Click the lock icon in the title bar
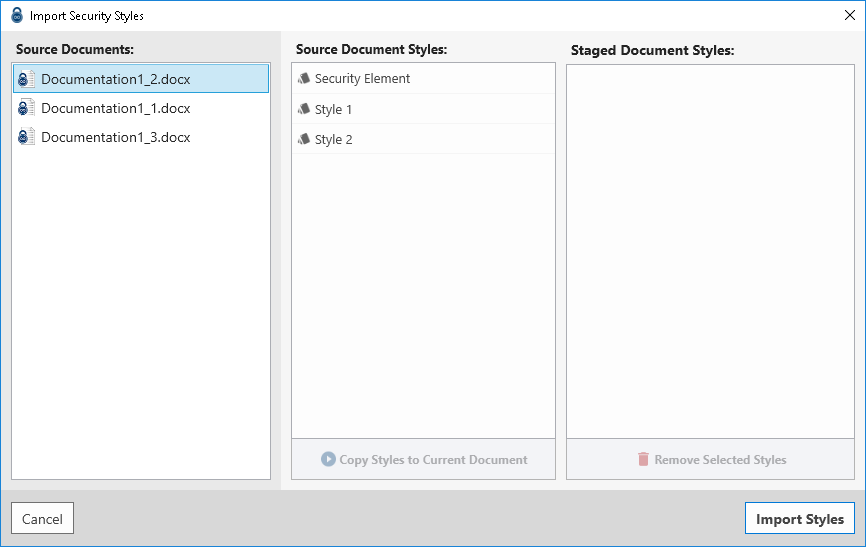866x547 pixels. [x=17, y=16]
